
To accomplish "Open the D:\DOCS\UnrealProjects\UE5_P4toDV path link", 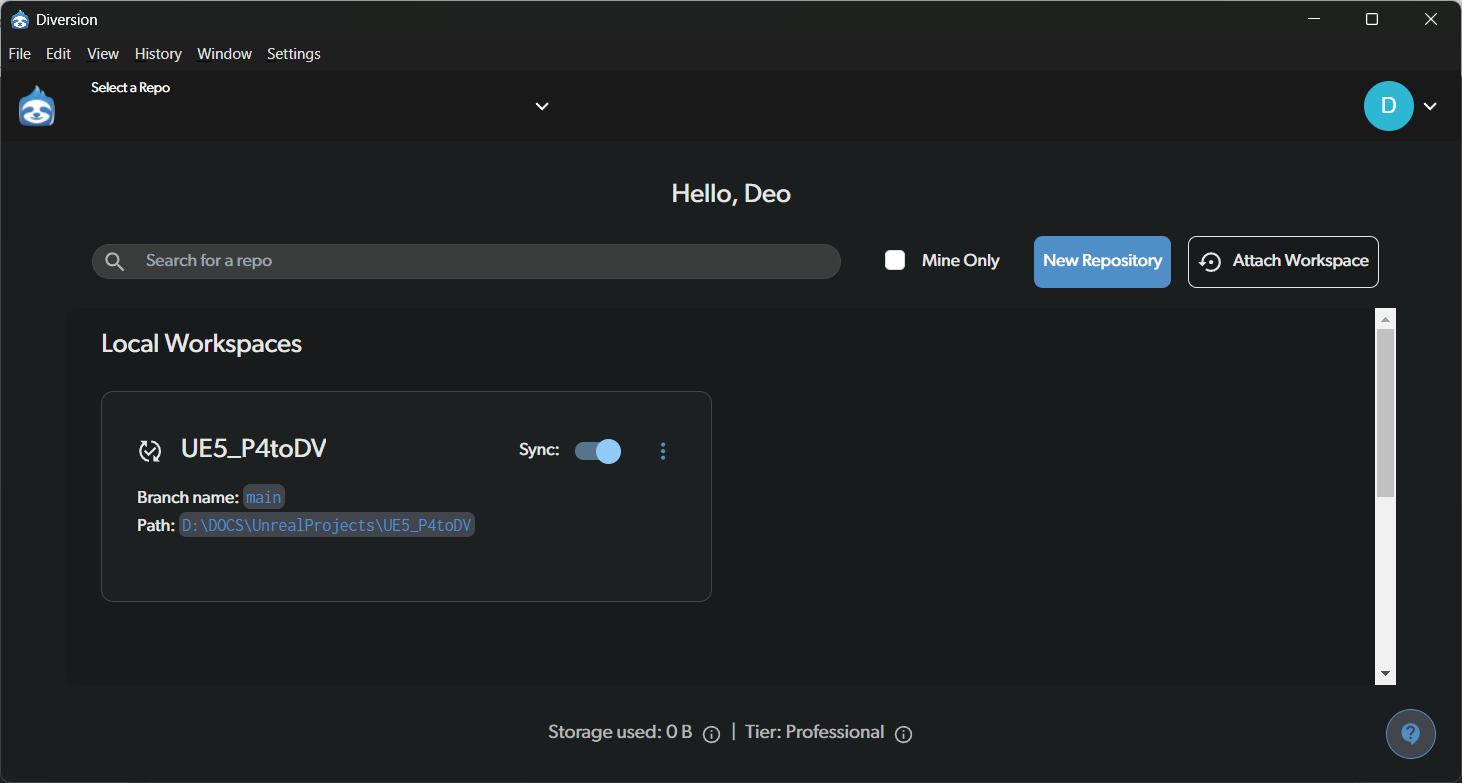I will [327, 525].
